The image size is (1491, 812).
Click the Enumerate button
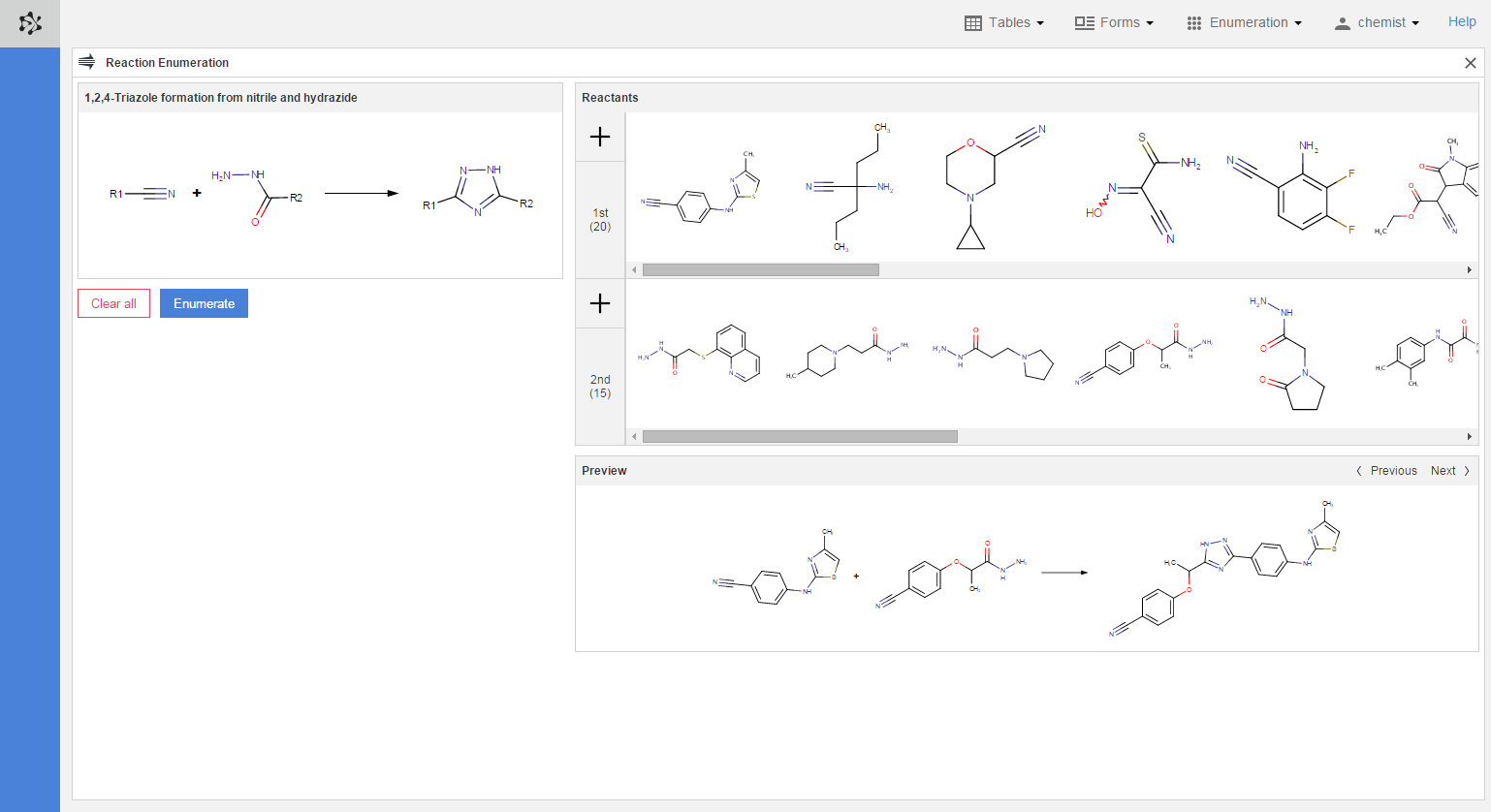coord(204,303)
